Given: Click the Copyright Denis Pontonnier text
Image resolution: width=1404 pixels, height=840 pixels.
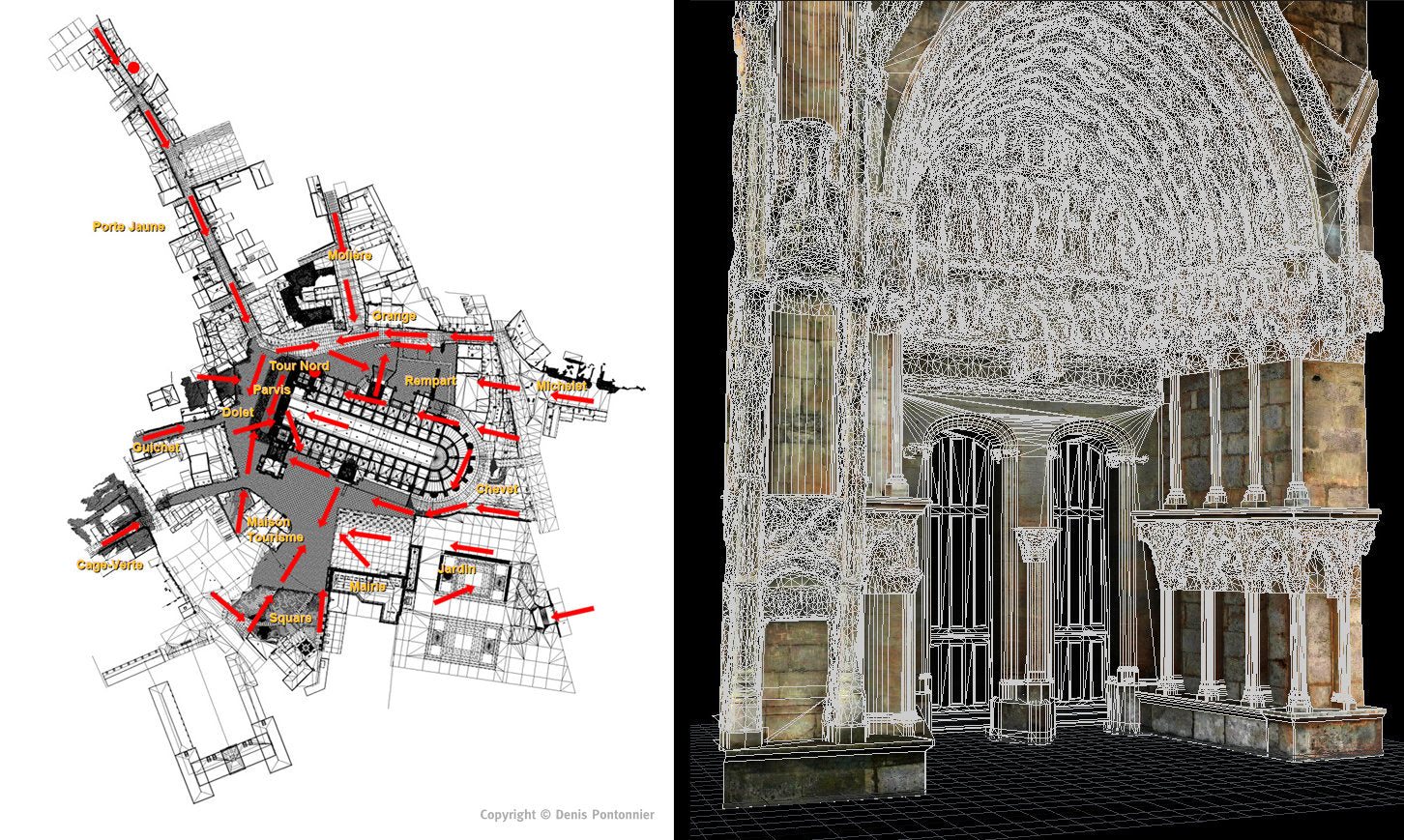Looking at the screenshot, I should point(567,815).
